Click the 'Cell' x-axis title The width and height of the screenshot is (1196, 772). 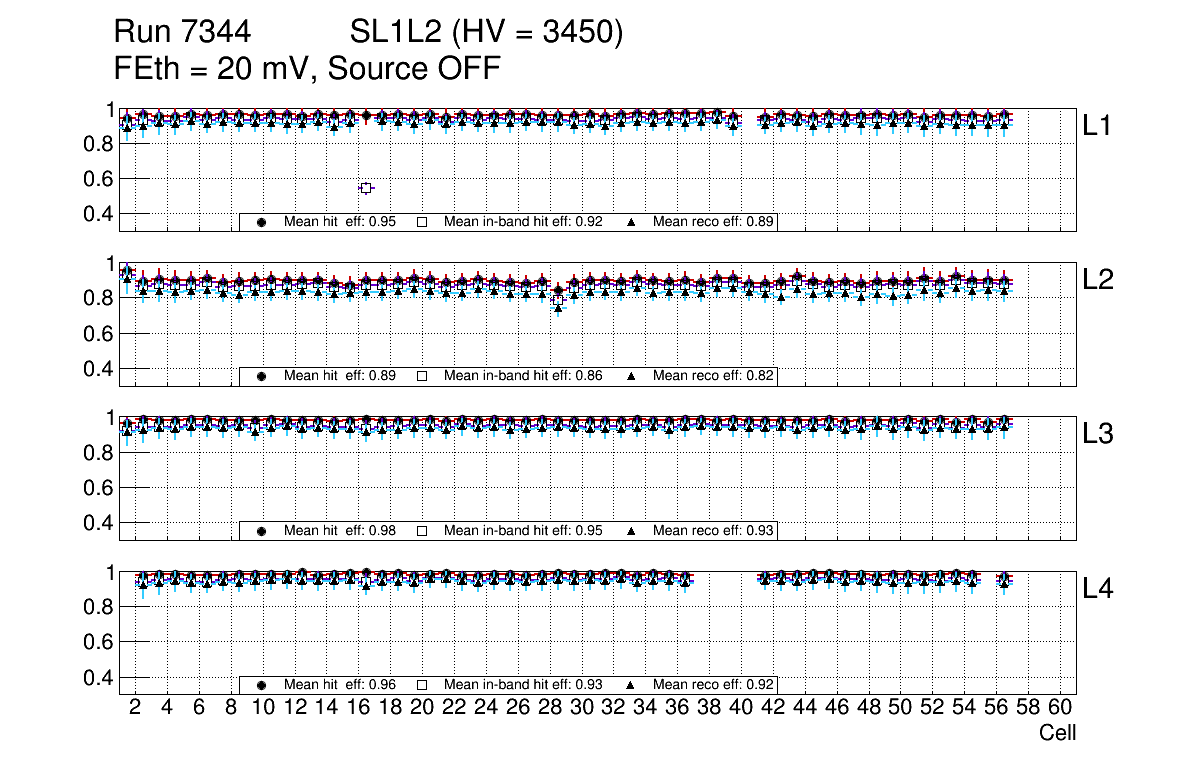1057,733
